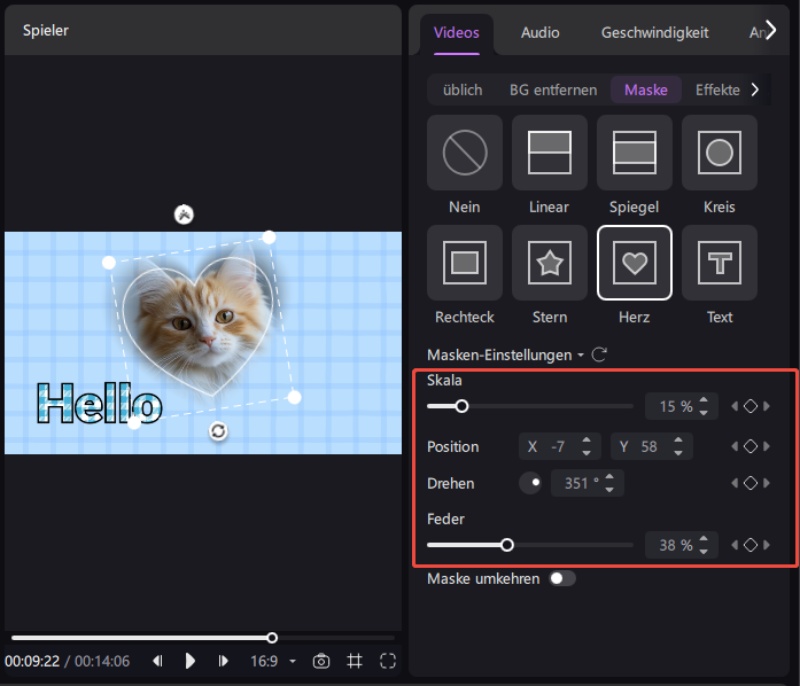
Task: Select the Text mask shape
Action: (719, 264)
